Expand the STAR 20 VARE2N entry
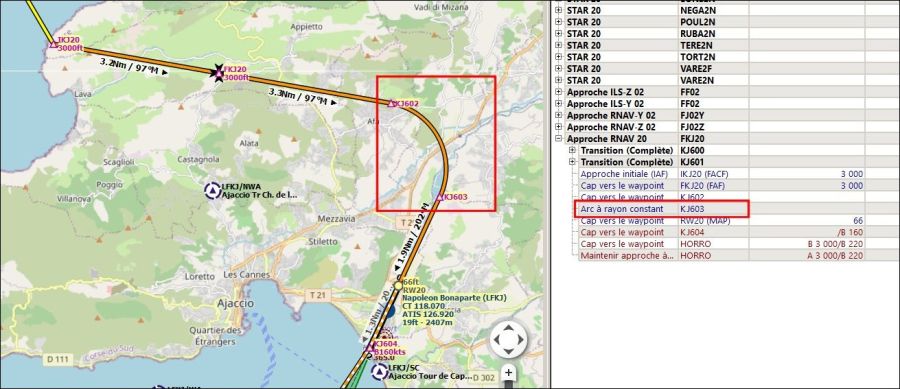900x389 pixels. (x=558, y=80)
